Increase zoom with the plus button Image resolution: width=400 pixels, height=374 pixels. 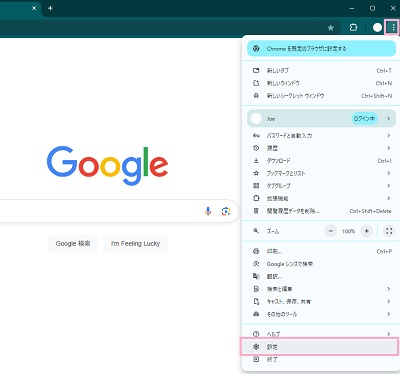[x=366, y=231]
